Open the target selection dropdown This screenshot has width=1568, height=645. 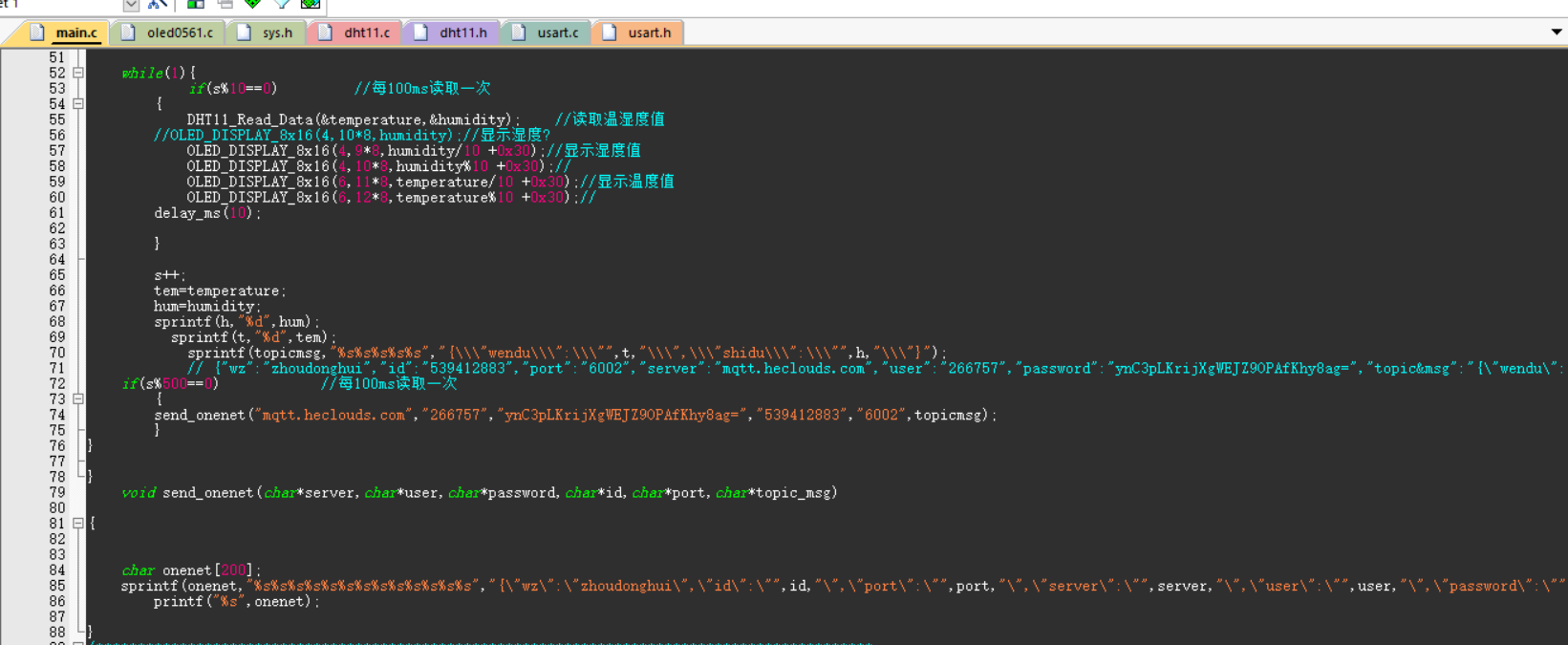(131, 5)
